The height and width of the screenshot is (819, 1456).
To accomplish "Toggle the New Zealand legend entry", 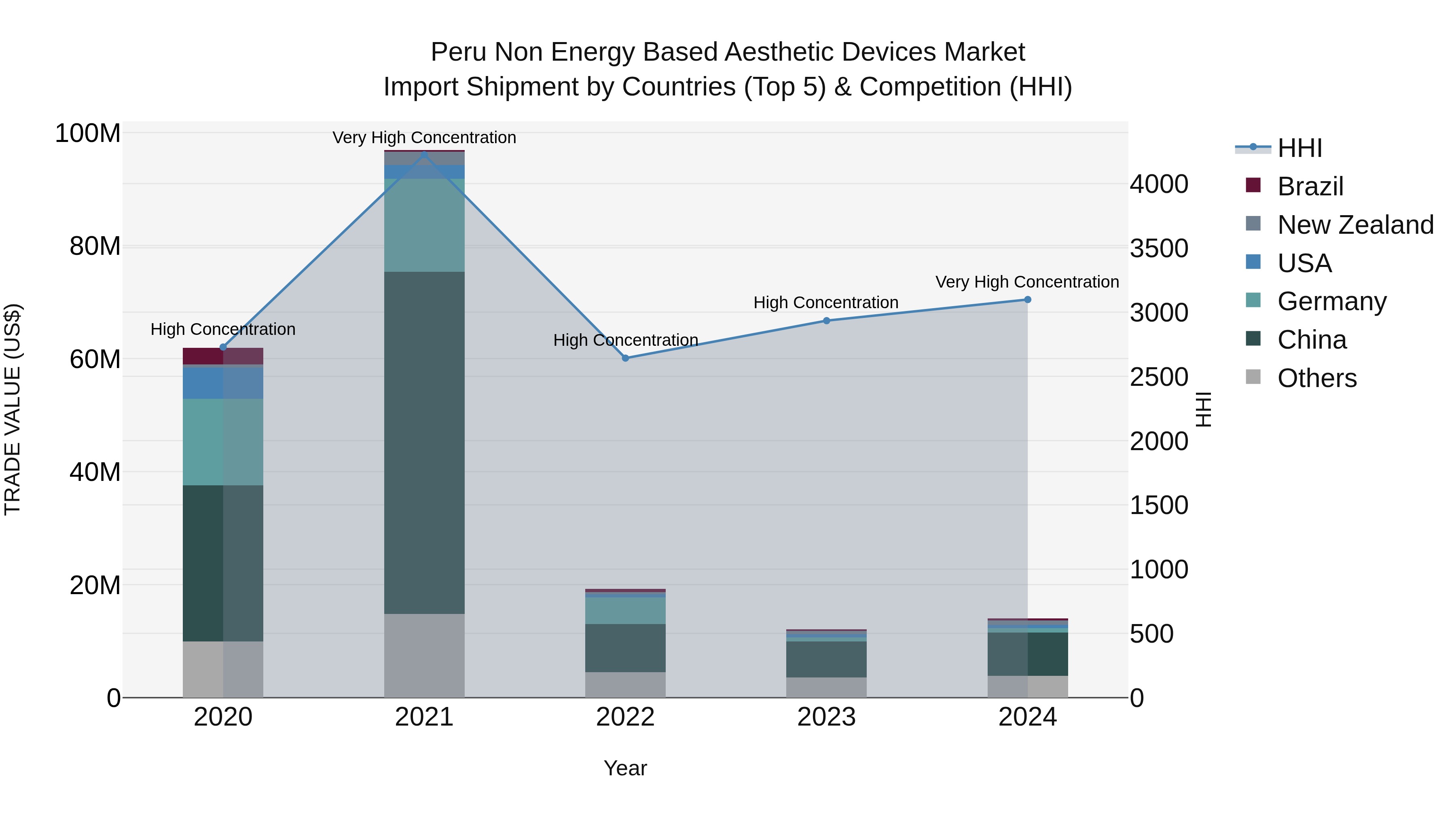I will pos(1340,224).
